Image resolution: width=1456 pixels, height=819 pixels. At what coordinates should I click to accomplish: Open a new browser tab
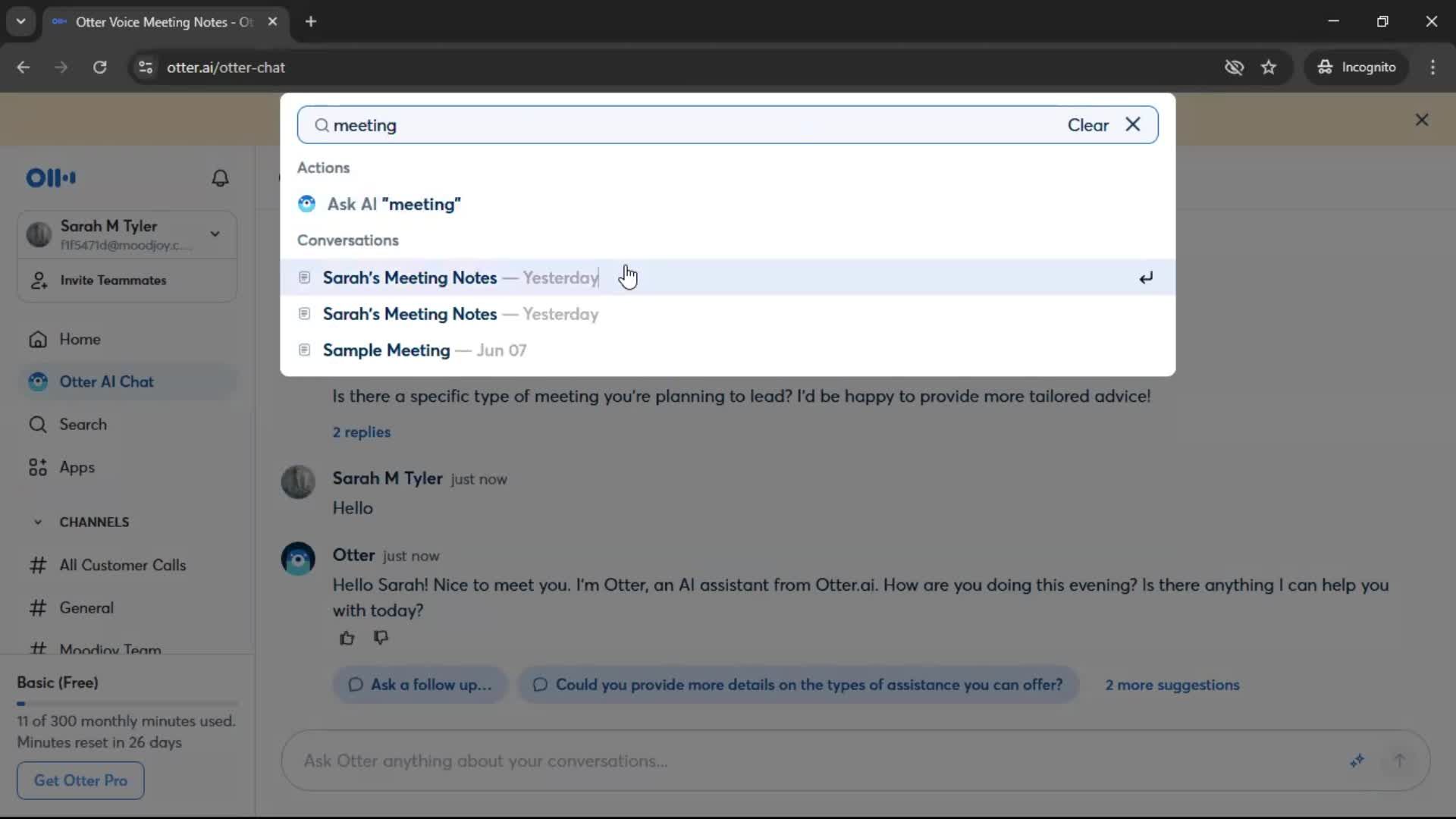311,22
